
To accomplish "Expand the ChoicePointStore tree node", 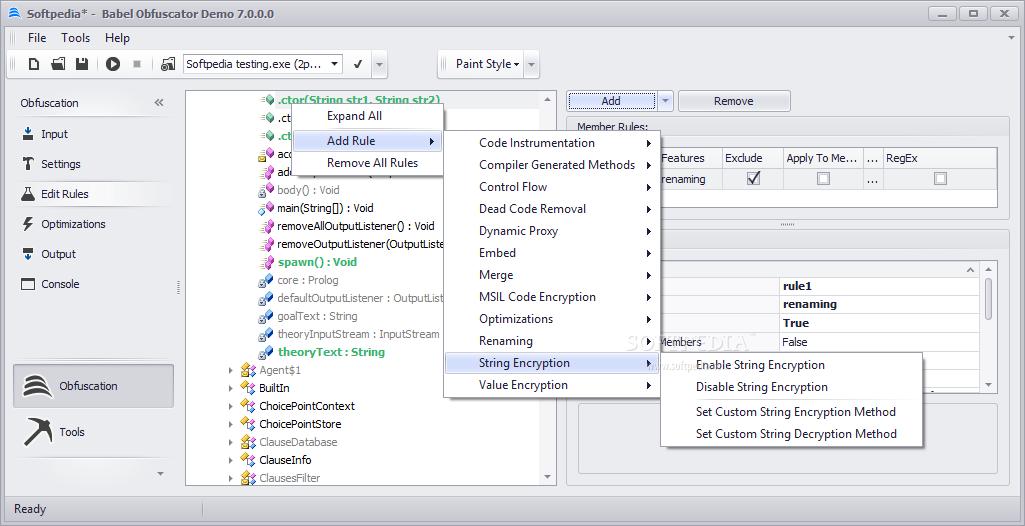I will tap(230, 424).
